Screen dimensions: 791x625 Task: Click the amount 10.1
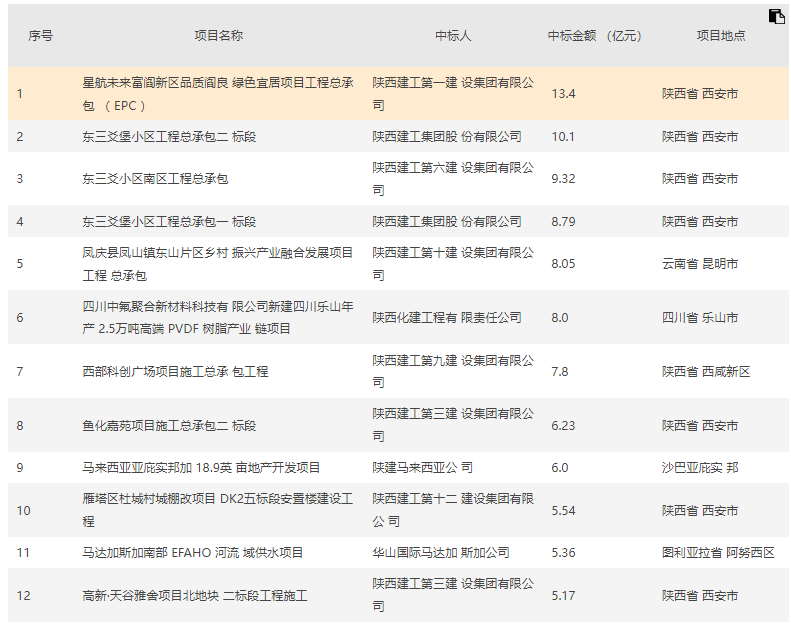(563, 137)
